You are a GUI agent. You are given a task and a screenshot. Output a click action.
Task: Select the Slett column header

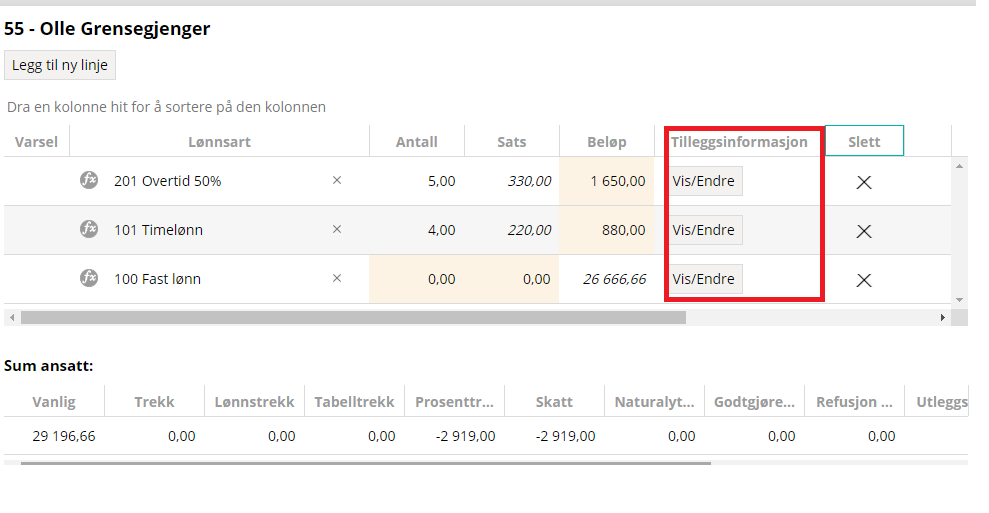pos(864,141)
